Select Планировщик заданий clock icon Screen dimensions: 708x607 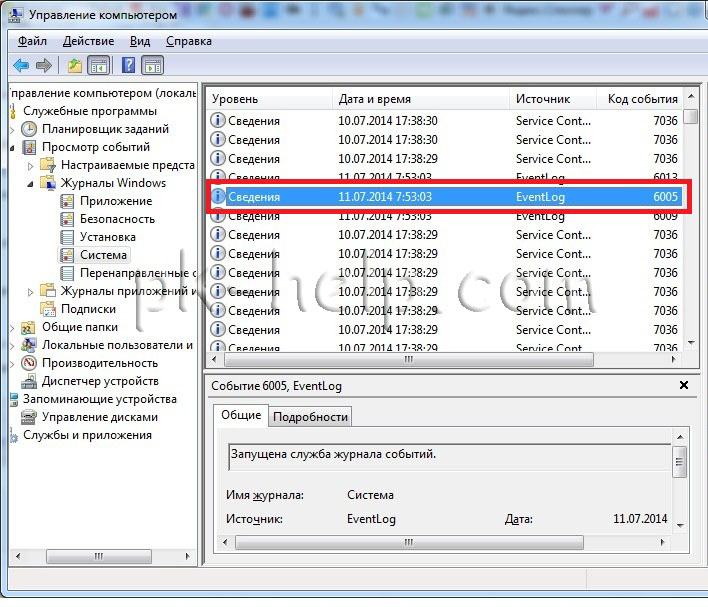pos(29,129)
